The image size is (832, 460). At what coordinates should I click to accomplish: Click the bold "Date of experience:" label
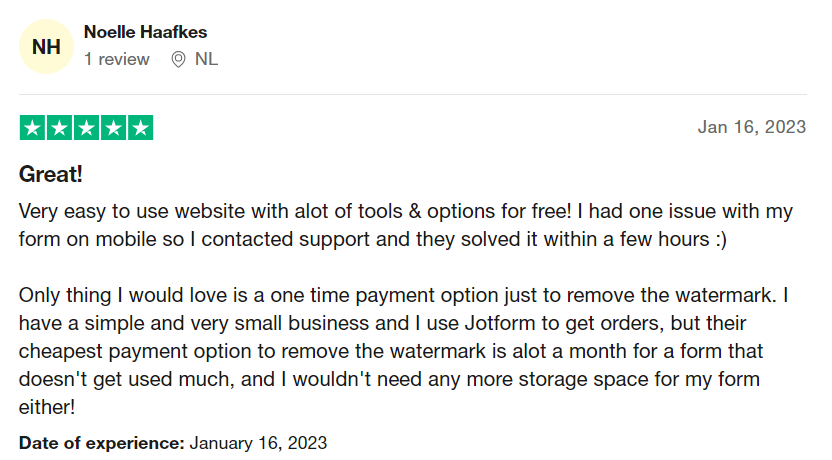(x=102, y=442)
